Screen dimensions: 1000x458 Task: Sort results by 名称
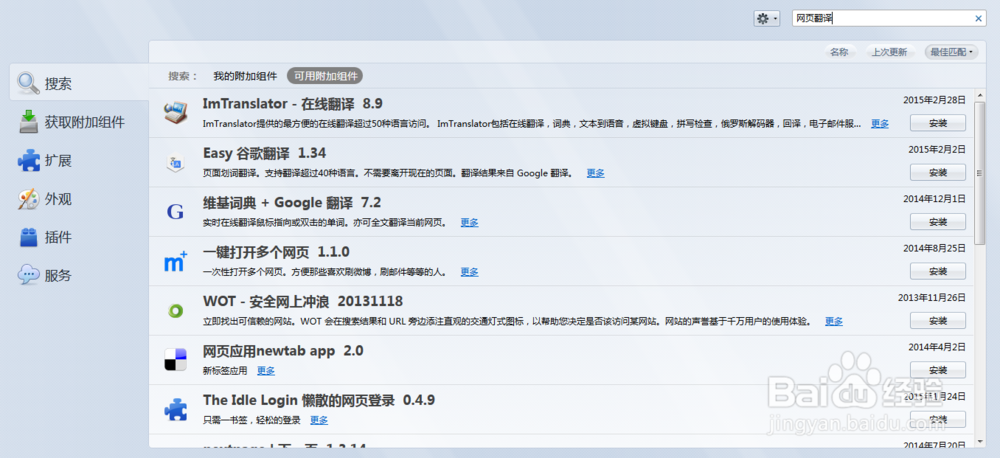(839, 52)
